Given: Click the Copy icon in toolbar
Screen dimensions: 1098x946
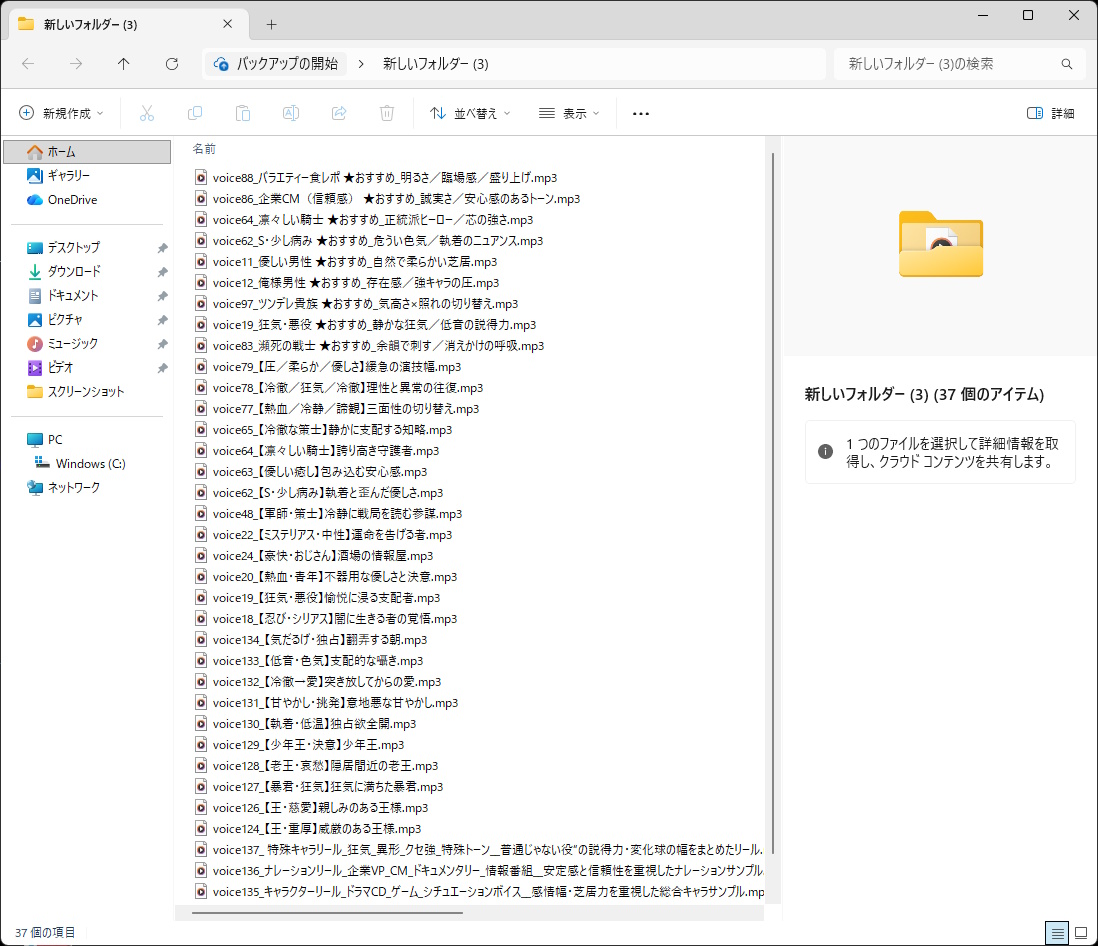Looking at the screenshot, I should point(195,113).
